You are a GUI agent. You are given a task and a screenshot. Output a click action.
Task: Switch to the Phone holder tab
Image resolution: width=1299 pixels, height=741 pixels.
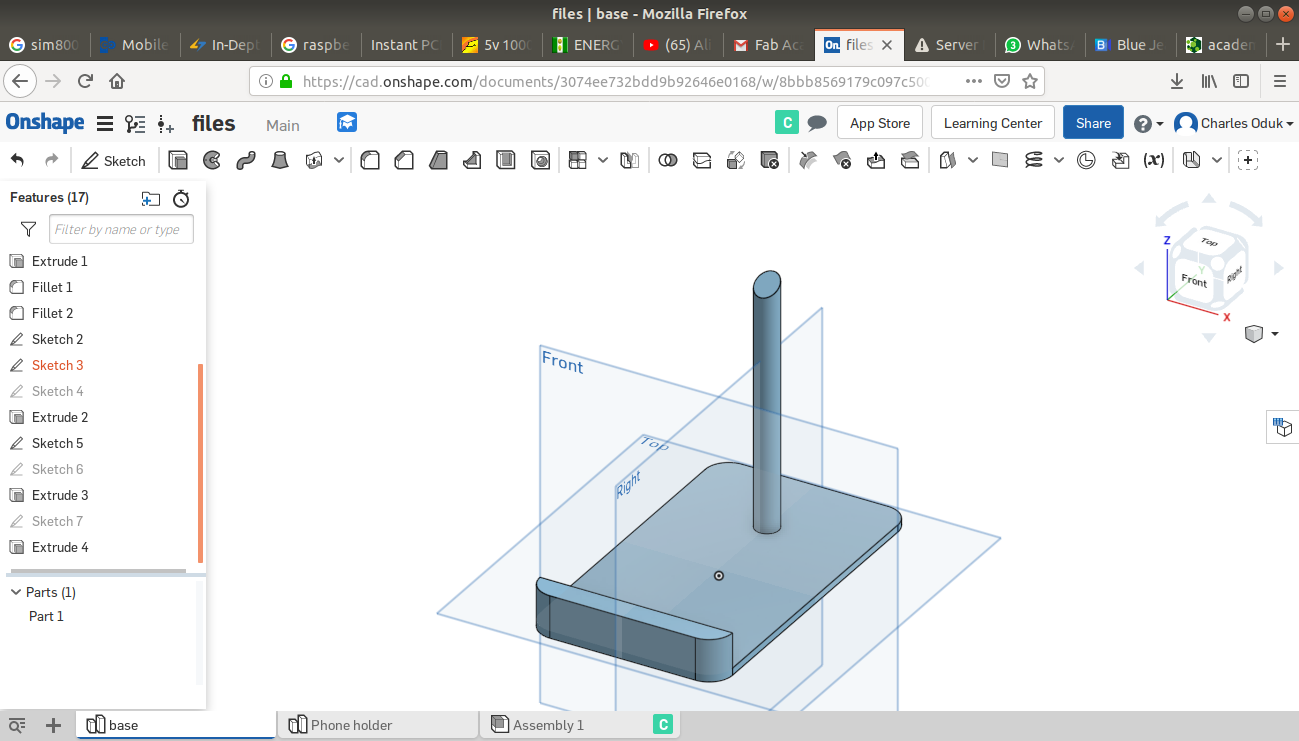[x=378, y=725]
